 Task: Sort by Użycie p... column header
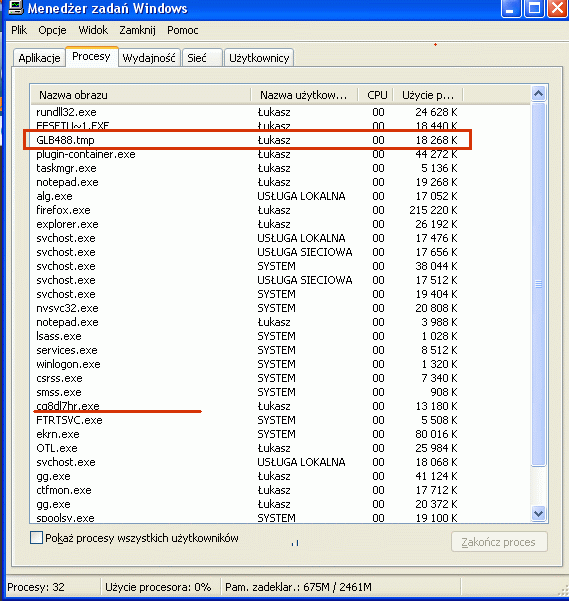428,95
